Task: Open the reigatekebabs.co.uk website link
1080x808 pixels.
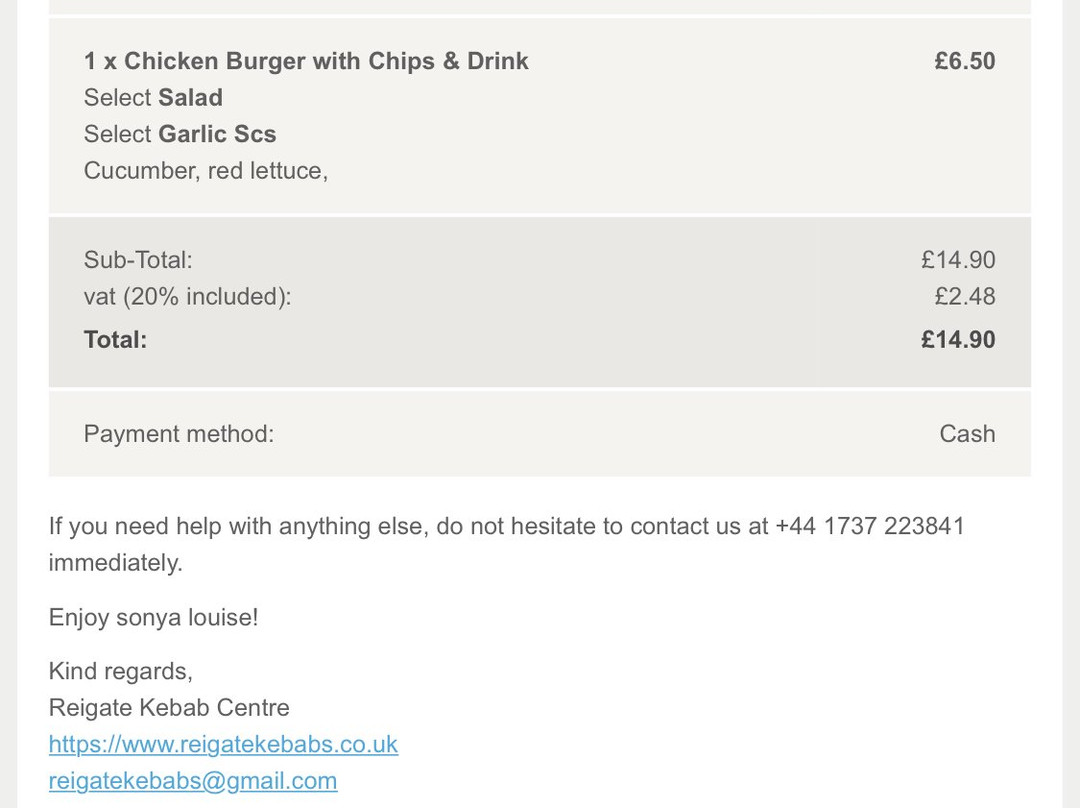Action: pyautogui.click(x=223, y=745)
